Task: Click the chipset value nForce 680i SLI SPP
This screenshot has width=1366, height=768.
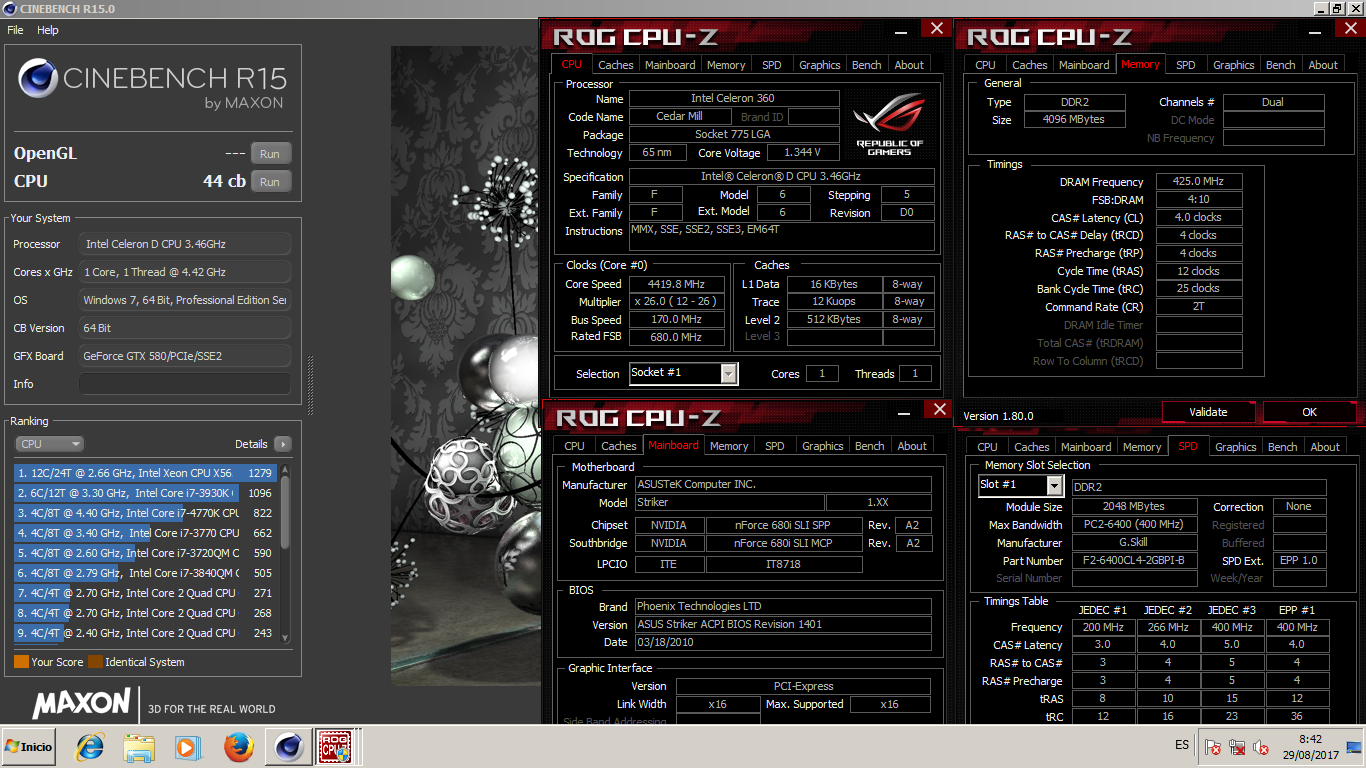Action: (x=783, y=525)
